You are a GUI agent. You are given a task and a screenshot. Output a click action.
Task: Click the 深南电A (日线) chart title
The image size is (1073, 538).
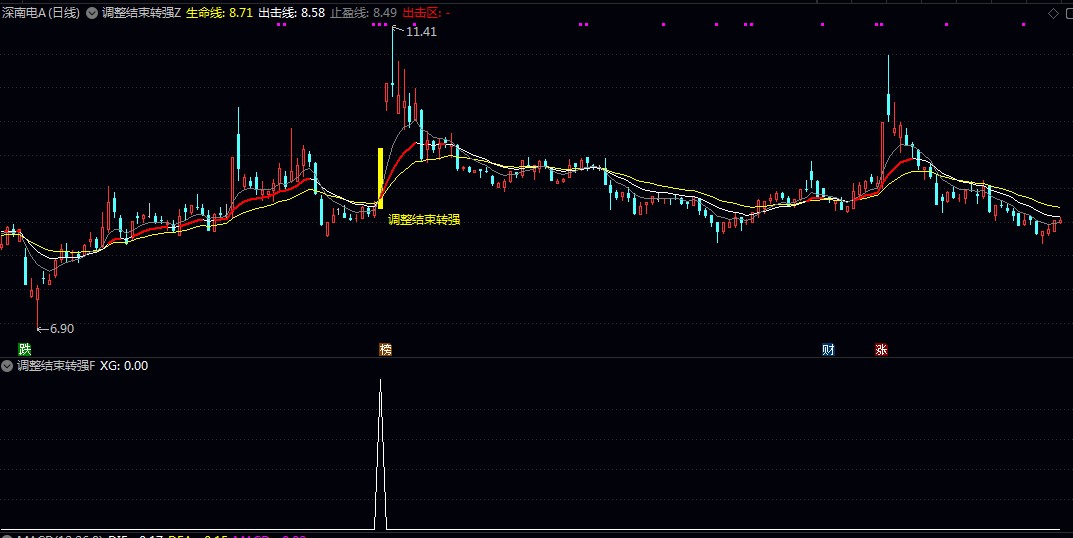point(41,13)
